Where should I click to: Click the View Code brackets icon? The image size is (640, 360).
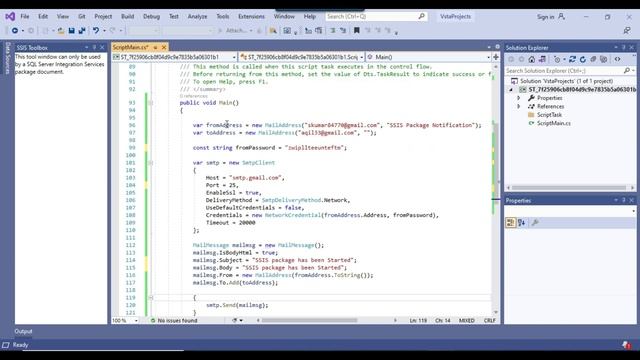[x=618, y=60]
